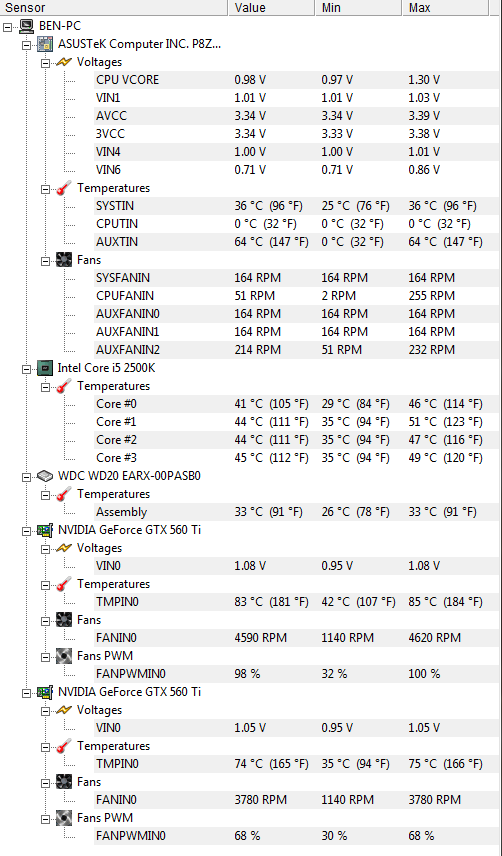Click the first GTX 560 Ti Temperatures icon
This screenshot has height=856, width=502.
click(64, 584)
